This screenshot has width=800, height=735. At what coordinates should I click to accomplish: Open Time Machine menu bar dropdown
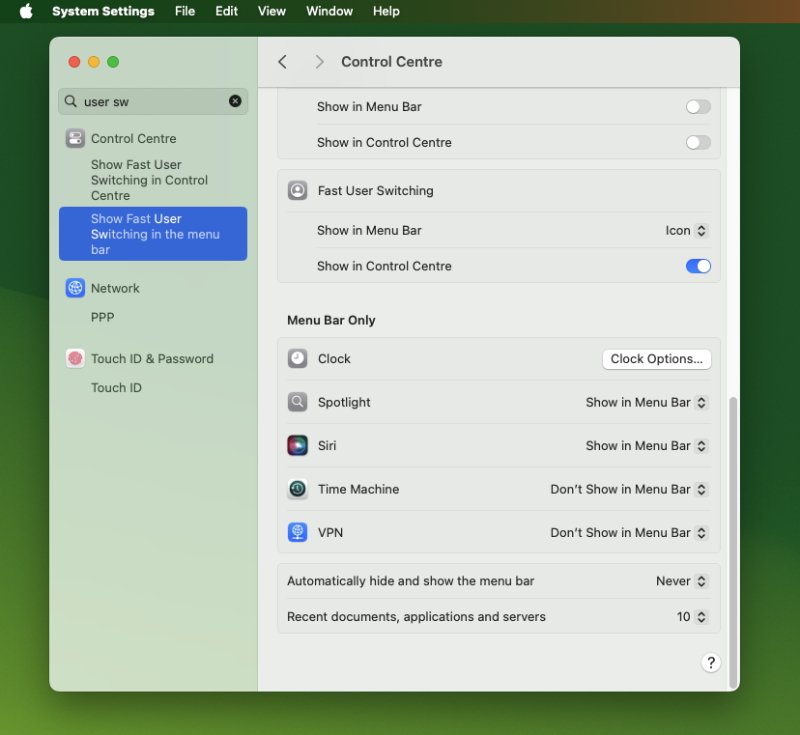629,489
